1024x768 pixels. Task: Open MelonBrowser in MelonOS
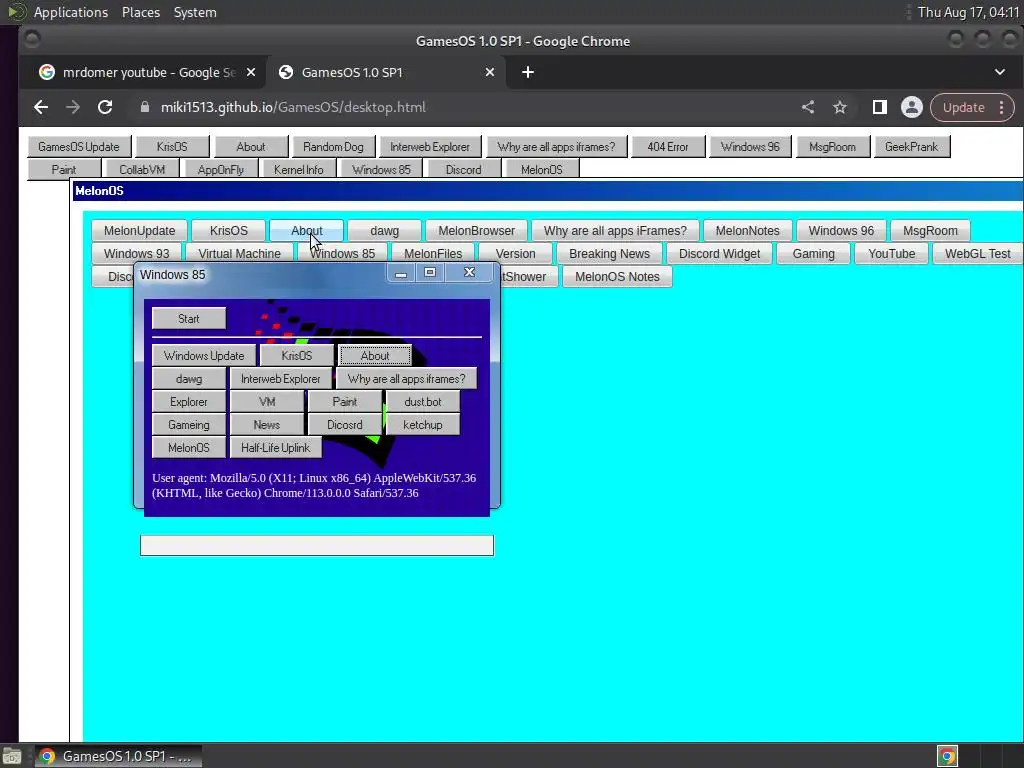477,231
